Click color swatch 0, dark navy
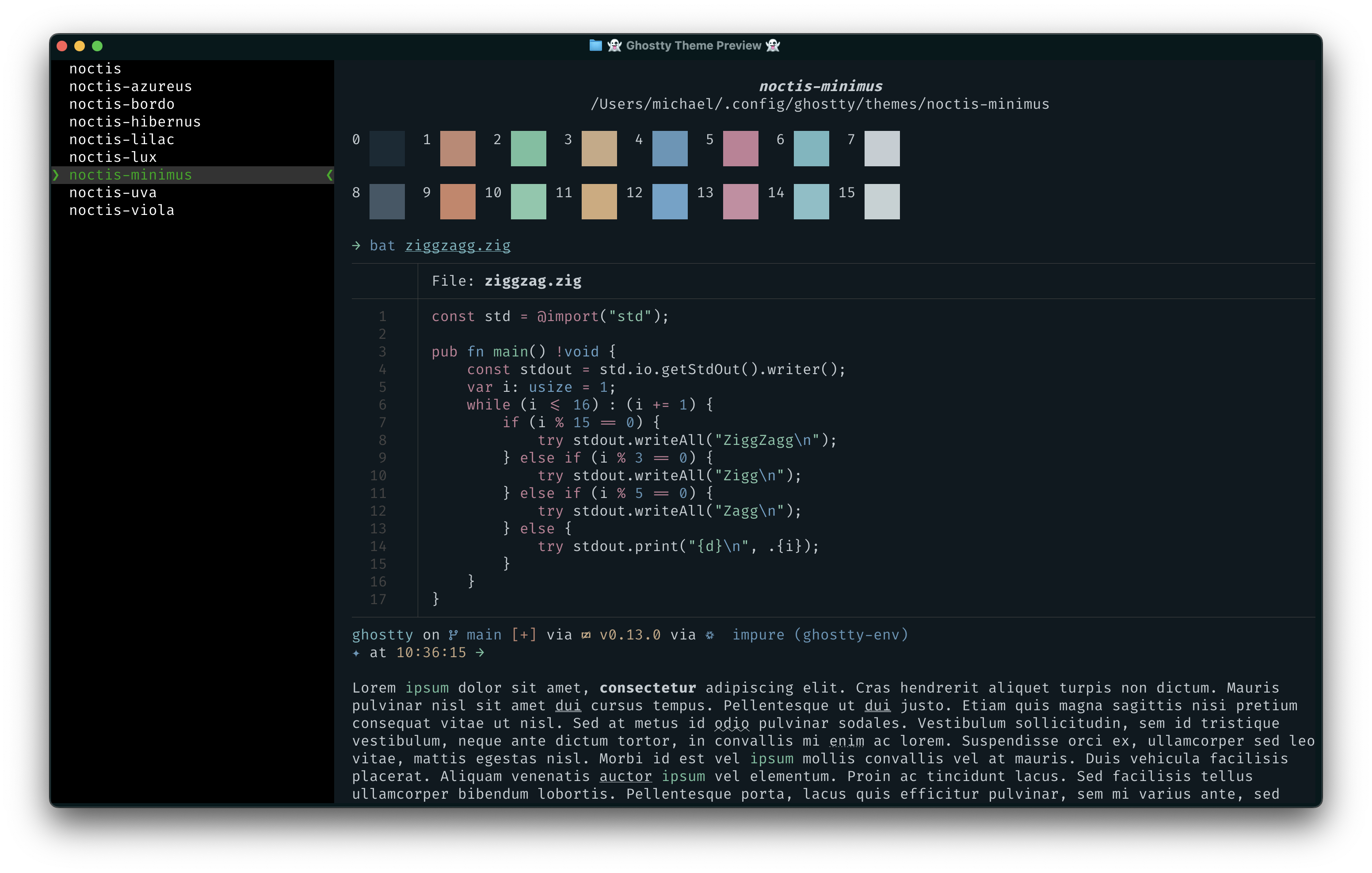Image resolution: width=1372 pixels, height=873 pixels. coord(387,148)
